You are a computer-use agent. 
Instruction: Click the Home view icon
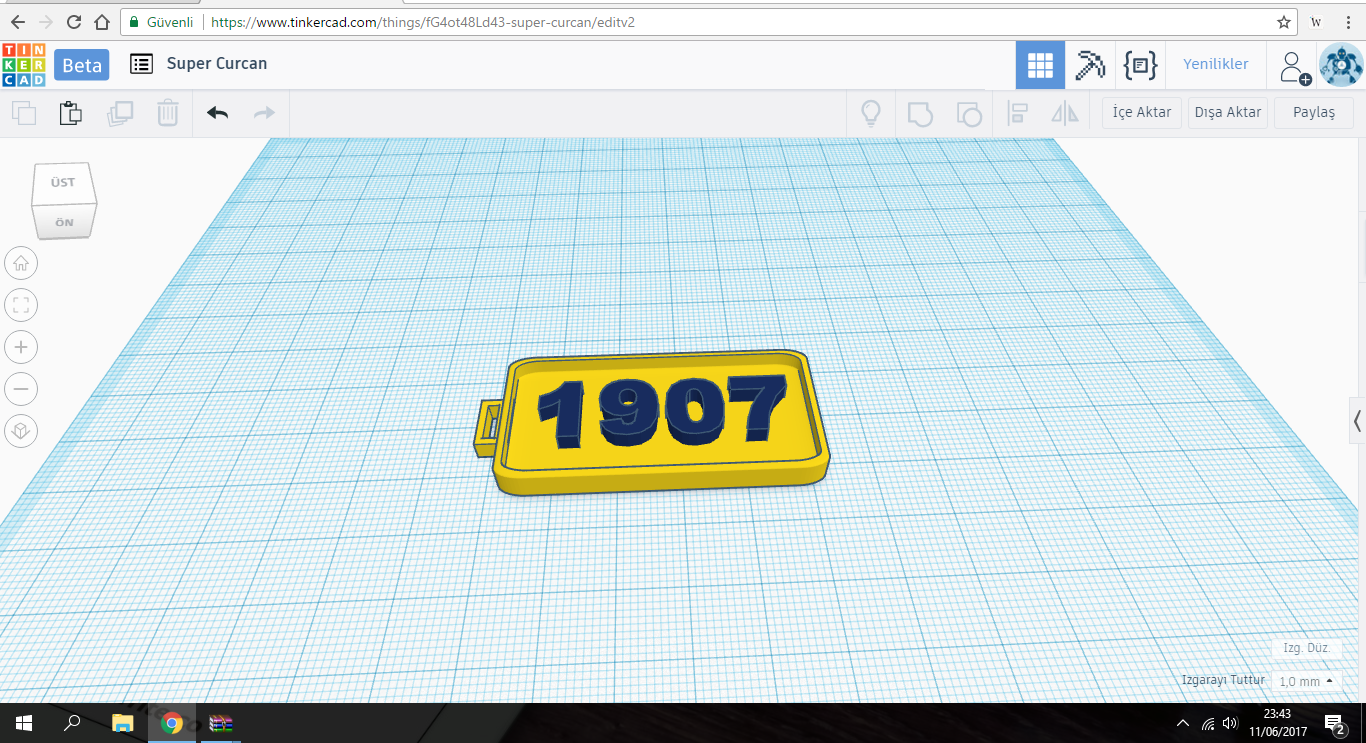point(21,264)
